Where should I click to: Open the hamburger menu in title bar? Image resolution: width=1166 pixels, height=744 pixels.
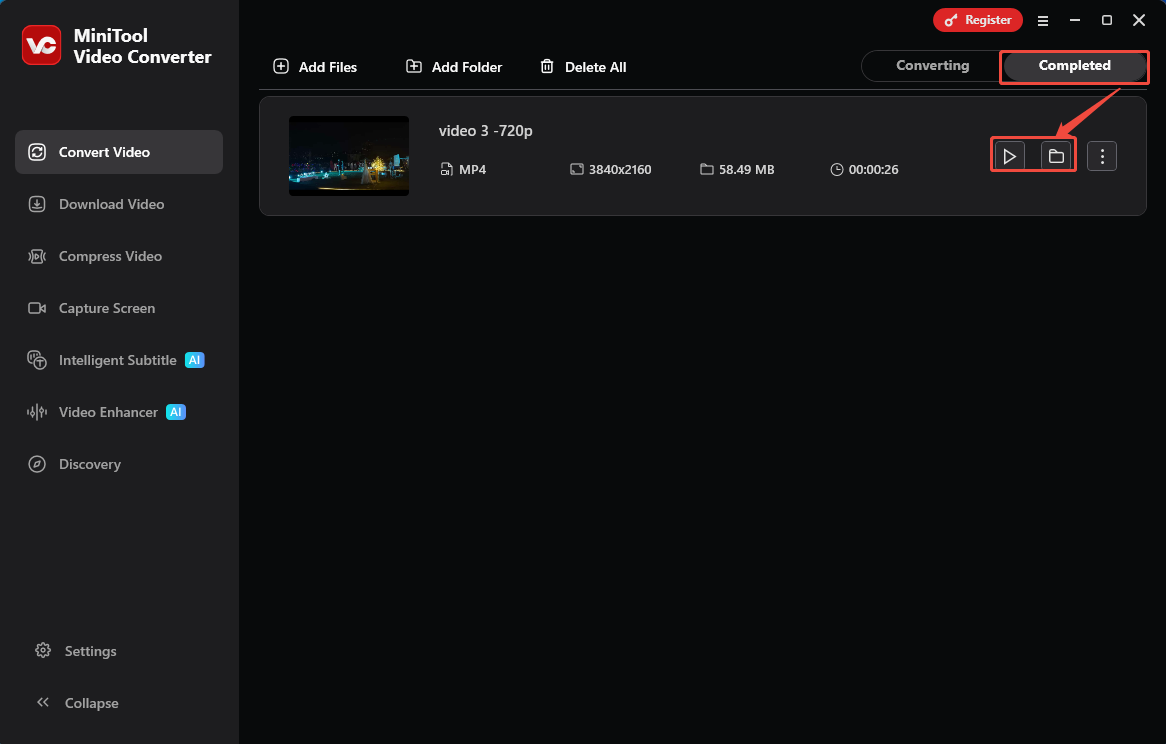coord(1043,21)
